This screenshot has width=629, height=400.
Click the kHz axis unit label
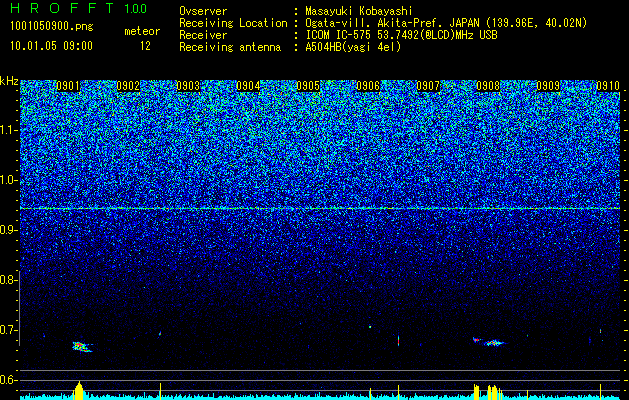pyautogui.click(x=9, y=81)
